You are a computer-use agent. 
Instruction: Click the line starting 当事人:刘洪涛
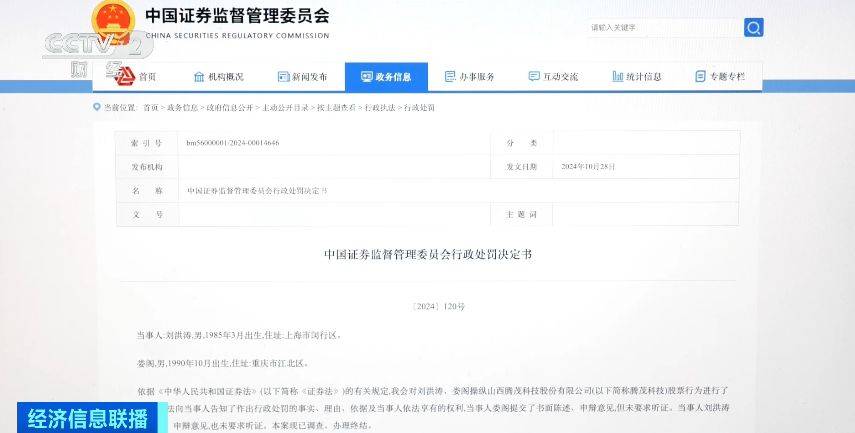239,335
